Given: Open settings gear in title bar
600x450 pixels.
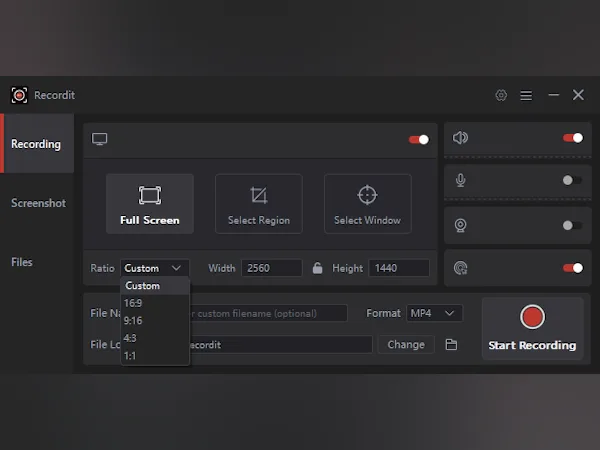Looking at the screenshot, I should (501, 95).
